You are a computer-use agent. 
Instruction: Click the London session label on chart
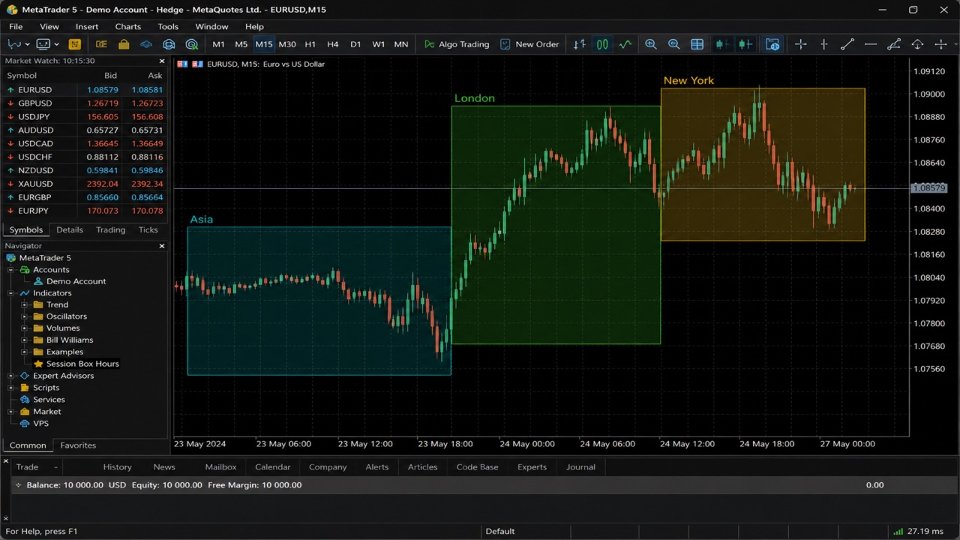474,98
